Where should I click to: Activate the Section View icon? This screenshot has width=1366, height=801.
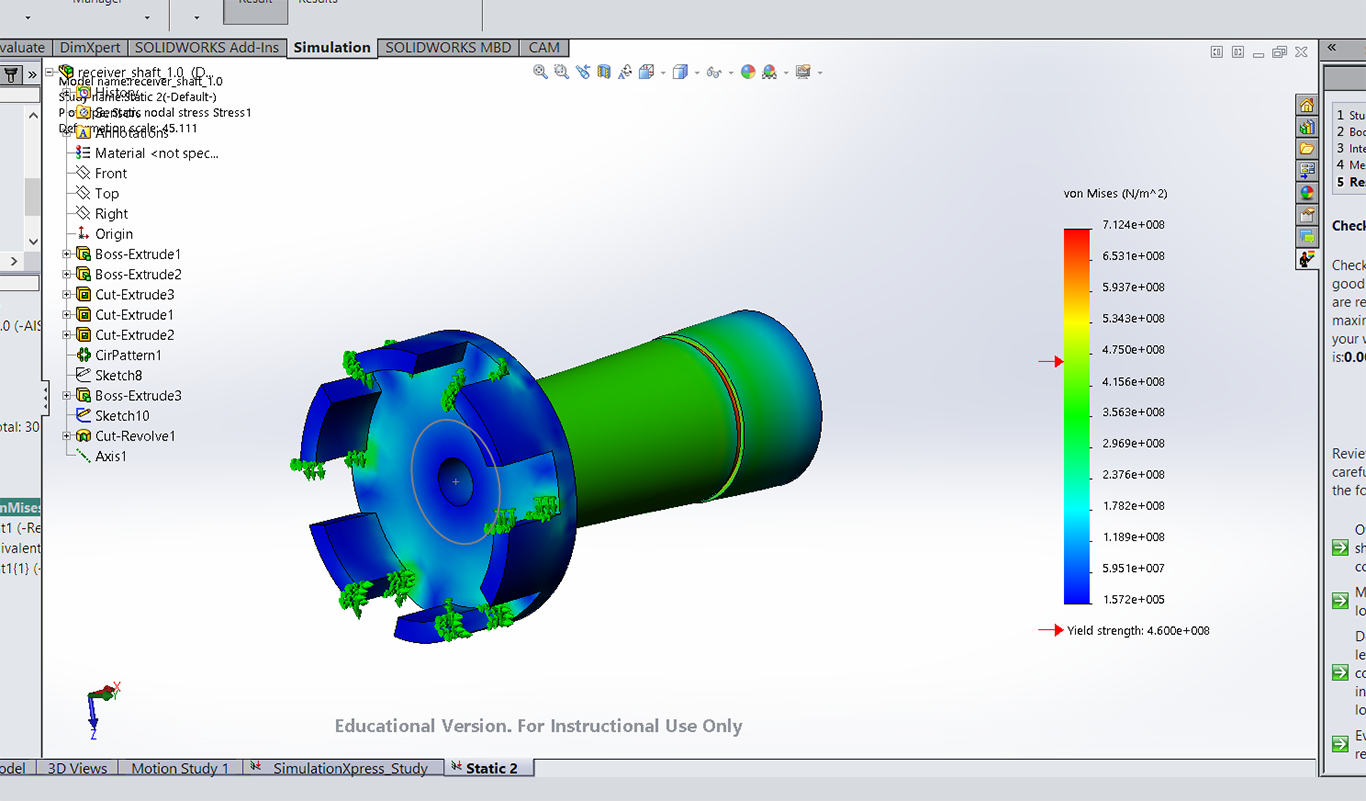[x=604, y=72]
